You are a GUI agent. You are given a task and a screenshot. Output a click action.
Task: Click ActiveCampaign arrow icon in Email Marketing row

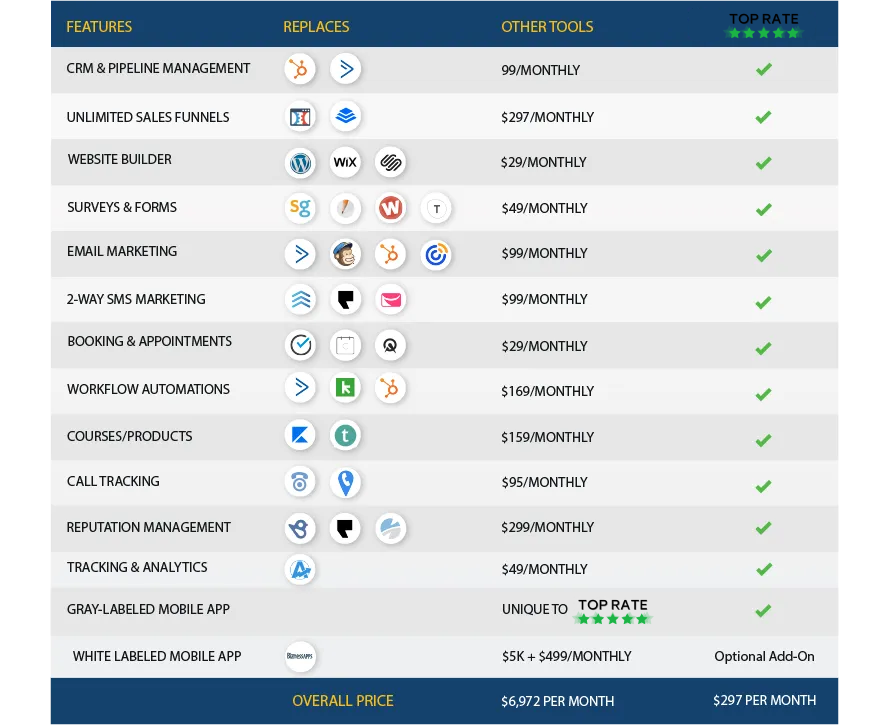[300, 254]
